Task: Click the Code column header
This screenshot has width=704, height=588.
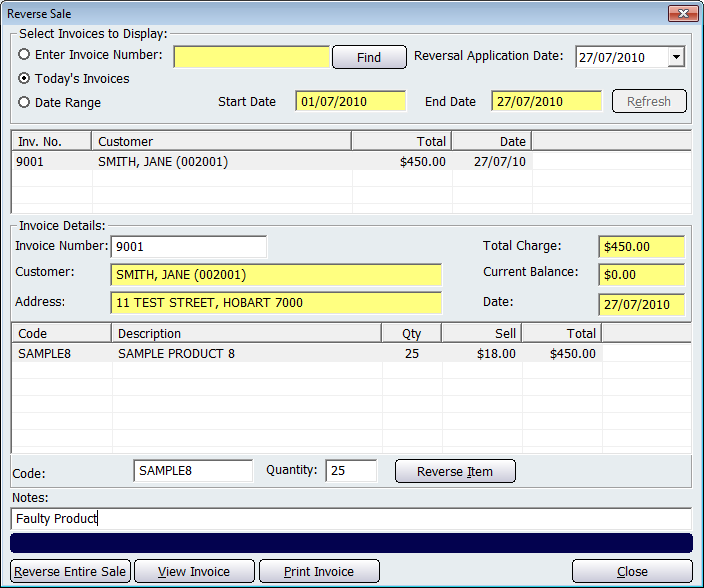Action: (62, 333)
